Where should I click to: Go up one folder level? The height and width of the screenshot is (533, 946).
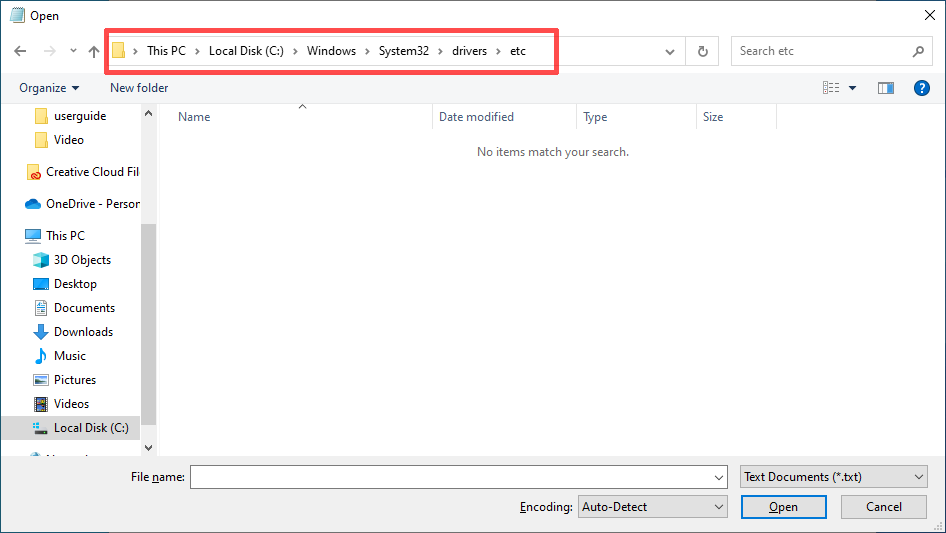94,51
